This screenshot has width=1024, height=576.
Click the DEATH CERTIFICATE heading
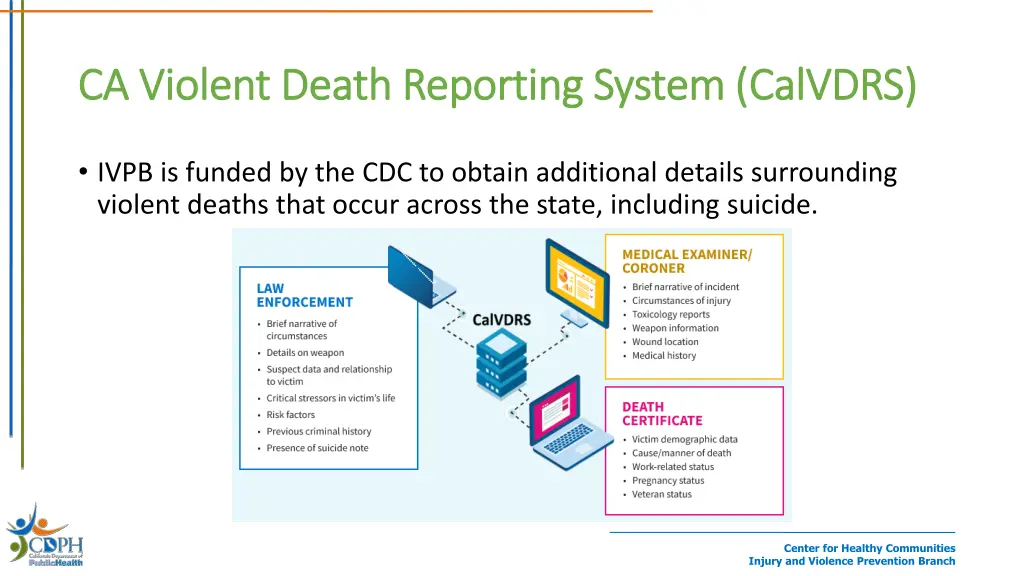[x=662, y=413]
